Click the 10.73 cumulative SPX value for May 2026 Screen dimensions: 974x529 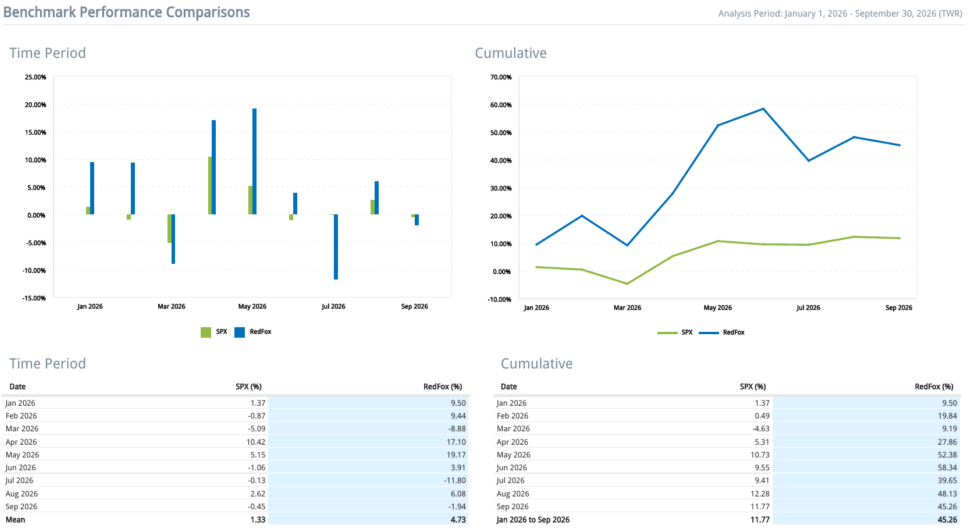point(760,455)
